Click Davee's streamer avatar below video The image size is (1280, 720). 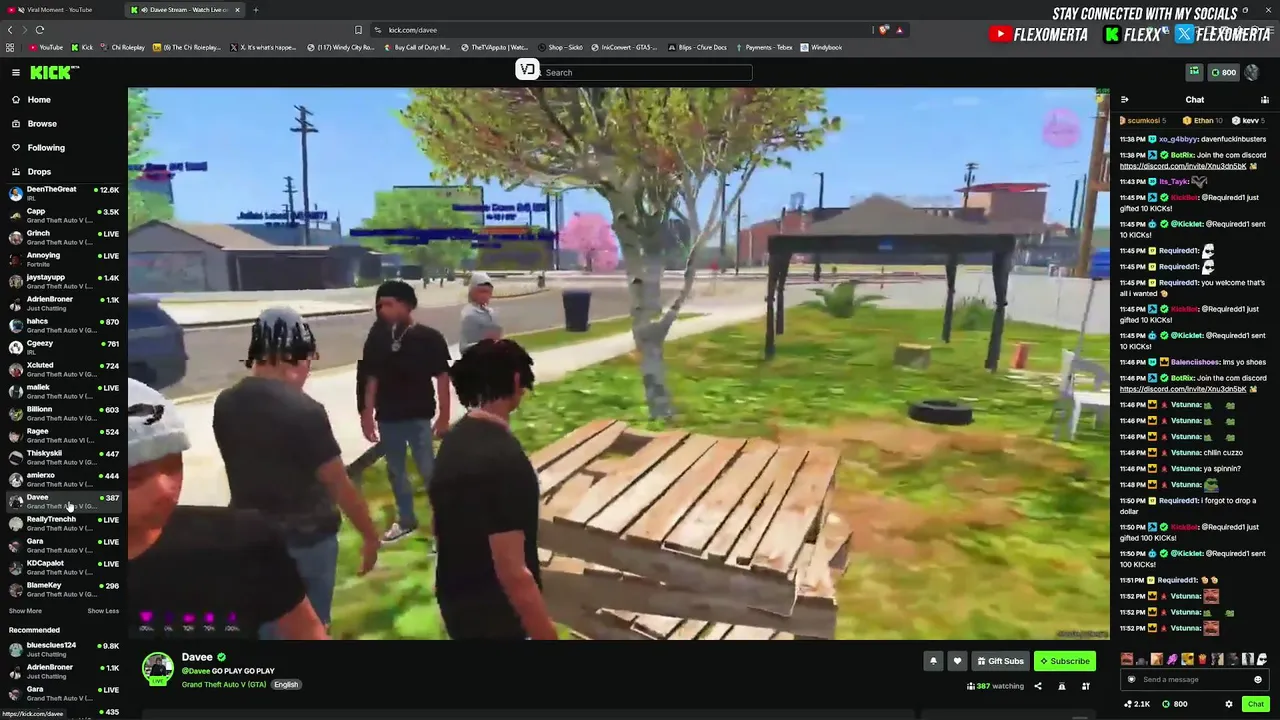158,668
